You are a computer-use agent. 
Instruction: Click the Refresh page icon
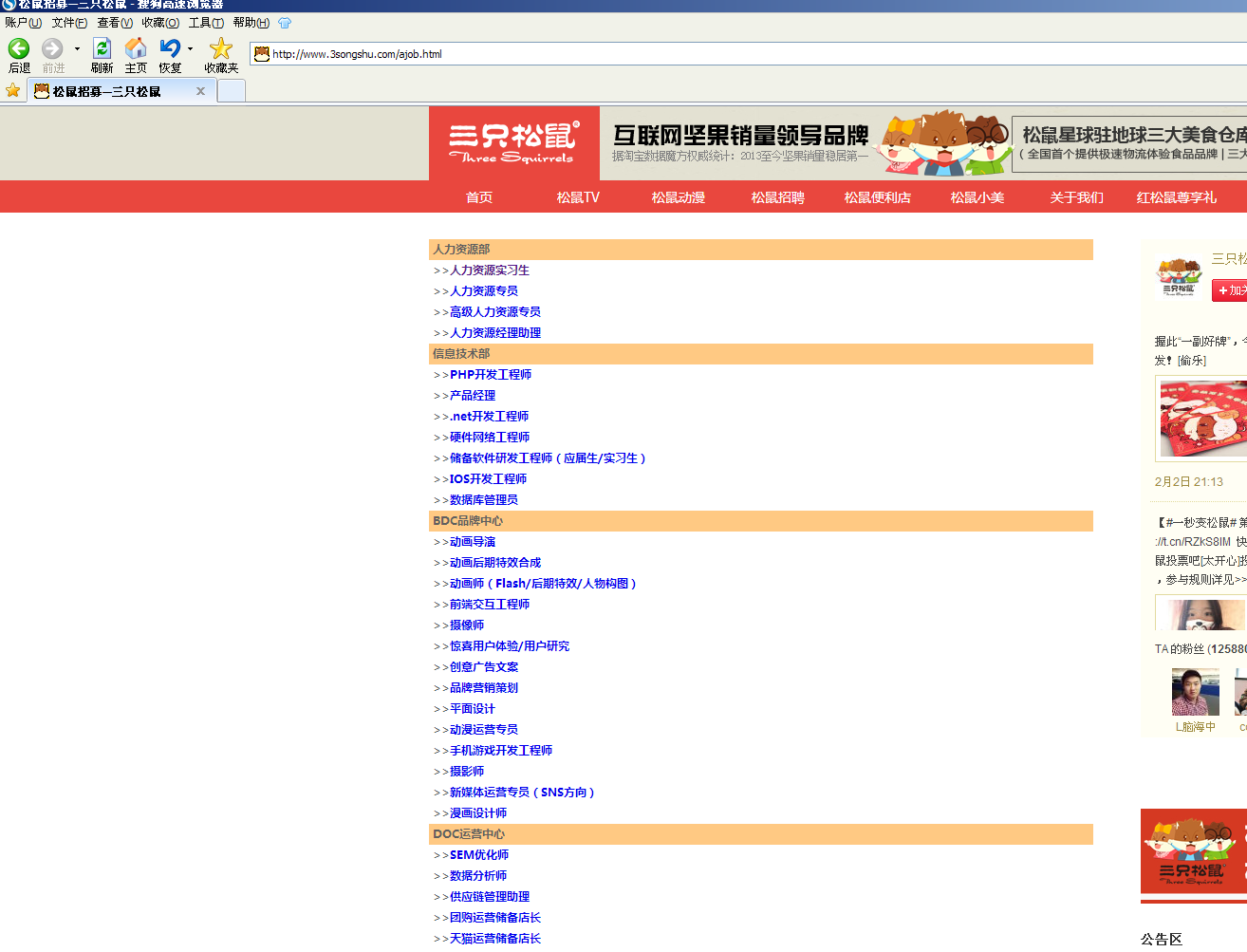102,48
